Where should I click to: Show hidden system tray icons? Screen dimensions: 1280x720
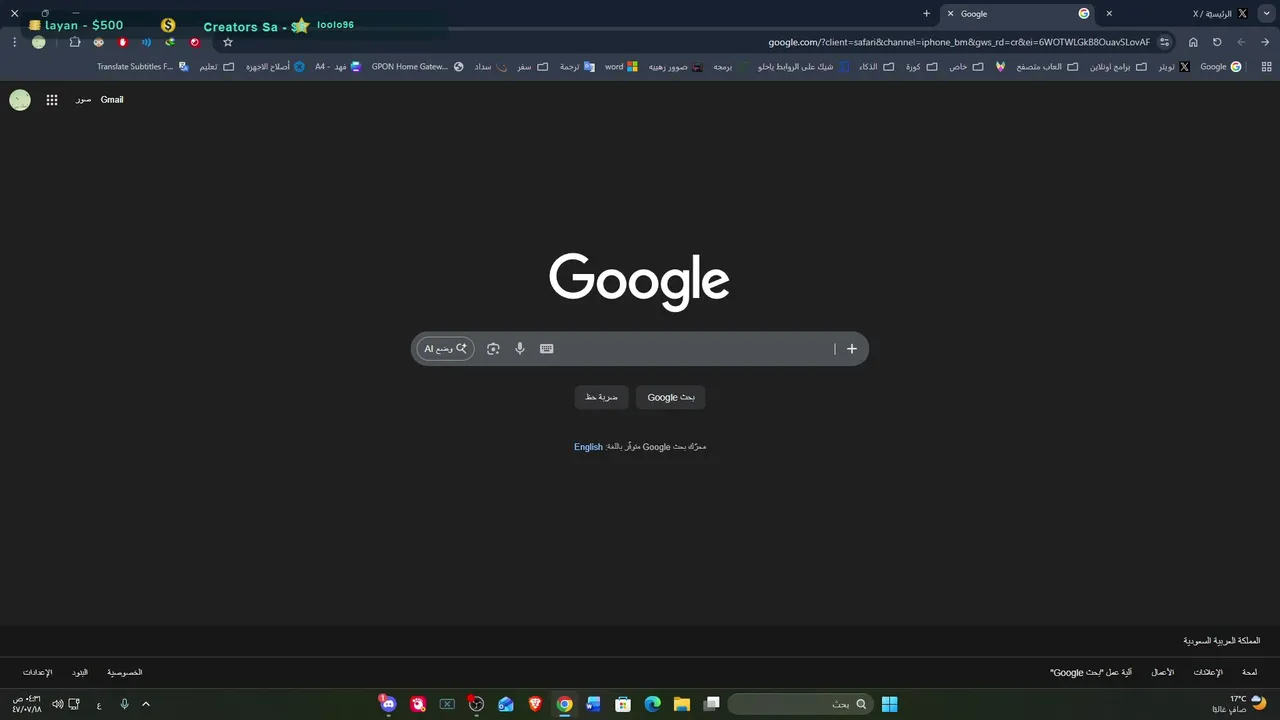pyautogui.click(x=146, y=704)
